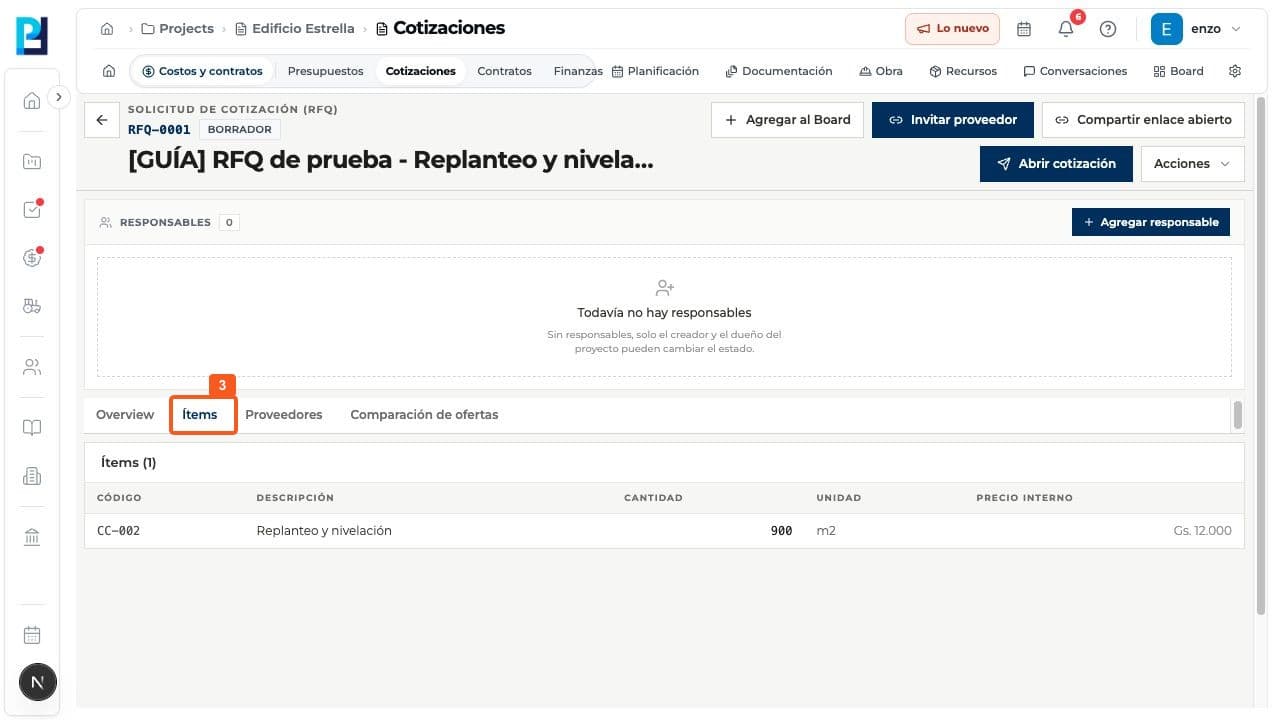Open the enzo user account dropdown
Image resolution: width=1280 pixels, height=720 pixels.
click(1196, 29)
